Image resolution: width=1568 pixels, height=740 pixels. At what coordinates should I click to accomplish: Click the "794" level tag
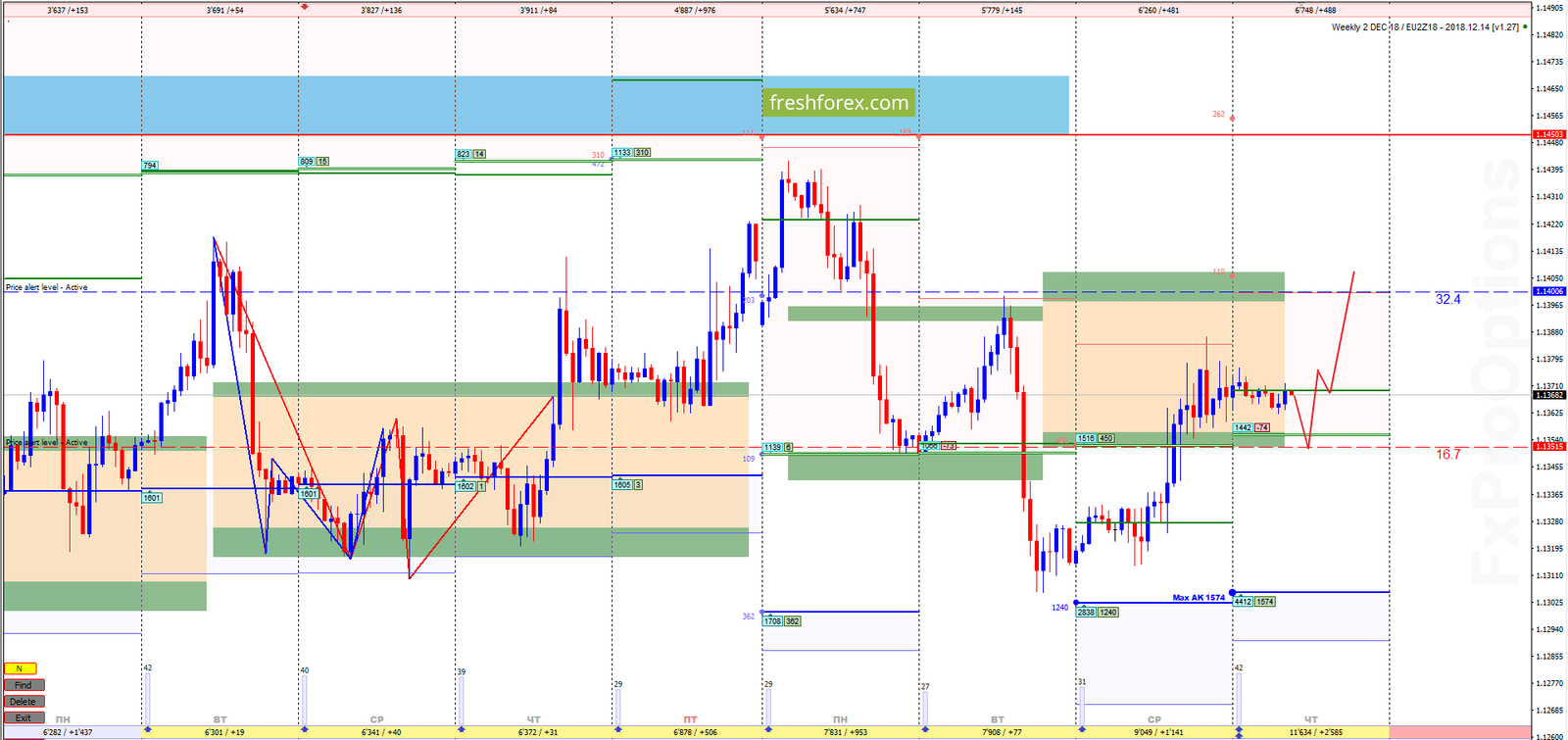[x=150, y=166]
